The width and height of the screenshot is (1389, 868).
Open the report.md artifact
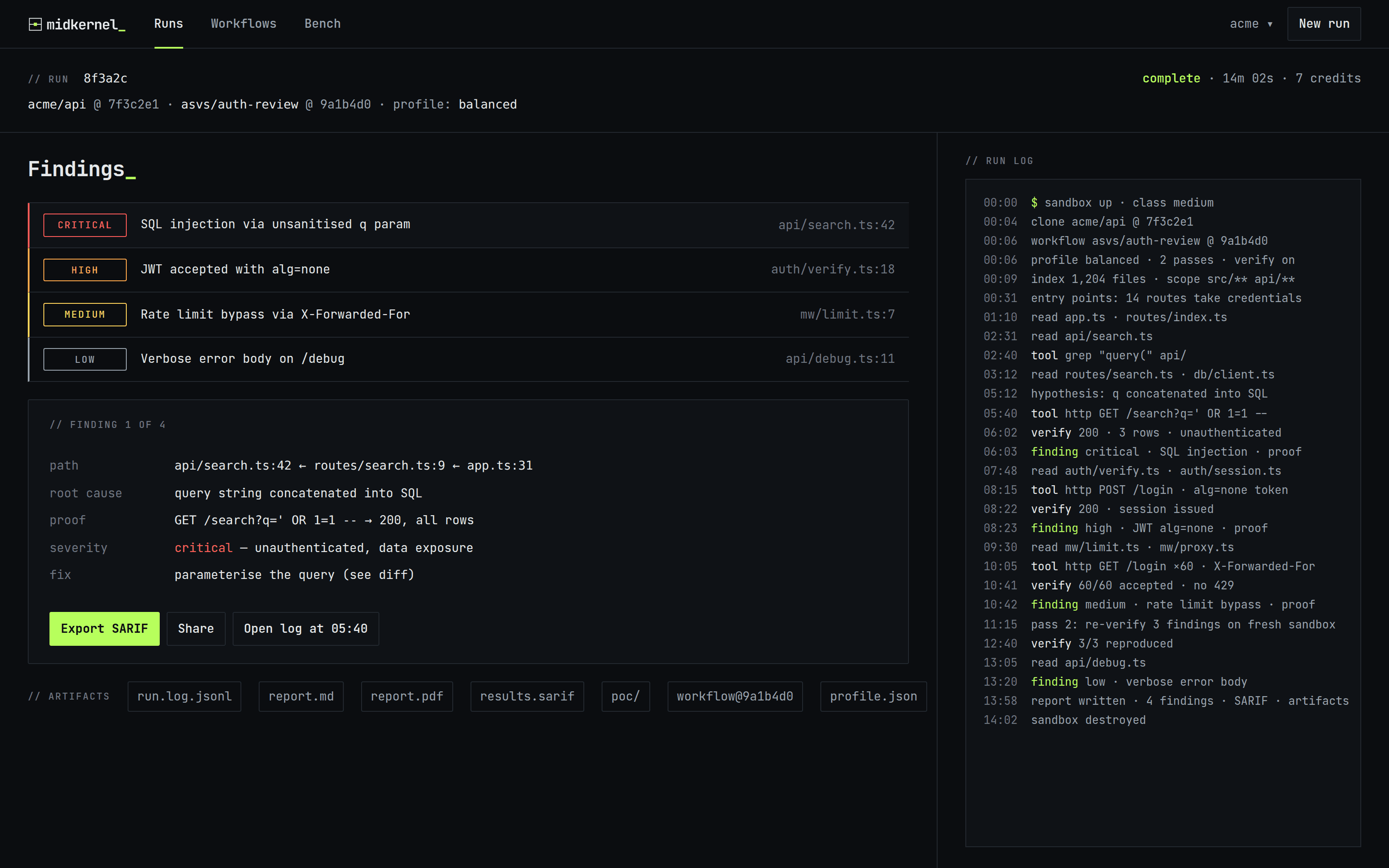coord(301,696)
